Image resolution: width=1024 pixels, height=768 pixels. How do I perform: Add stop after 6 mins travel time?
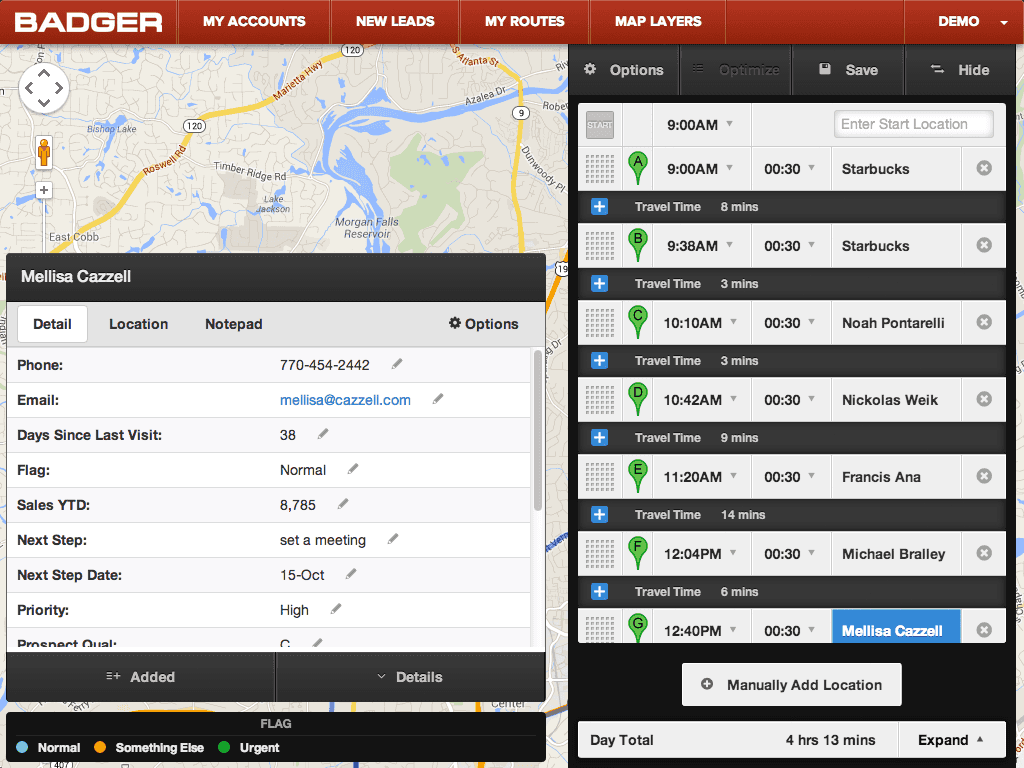pyautogui.click(x=600, y=592)
